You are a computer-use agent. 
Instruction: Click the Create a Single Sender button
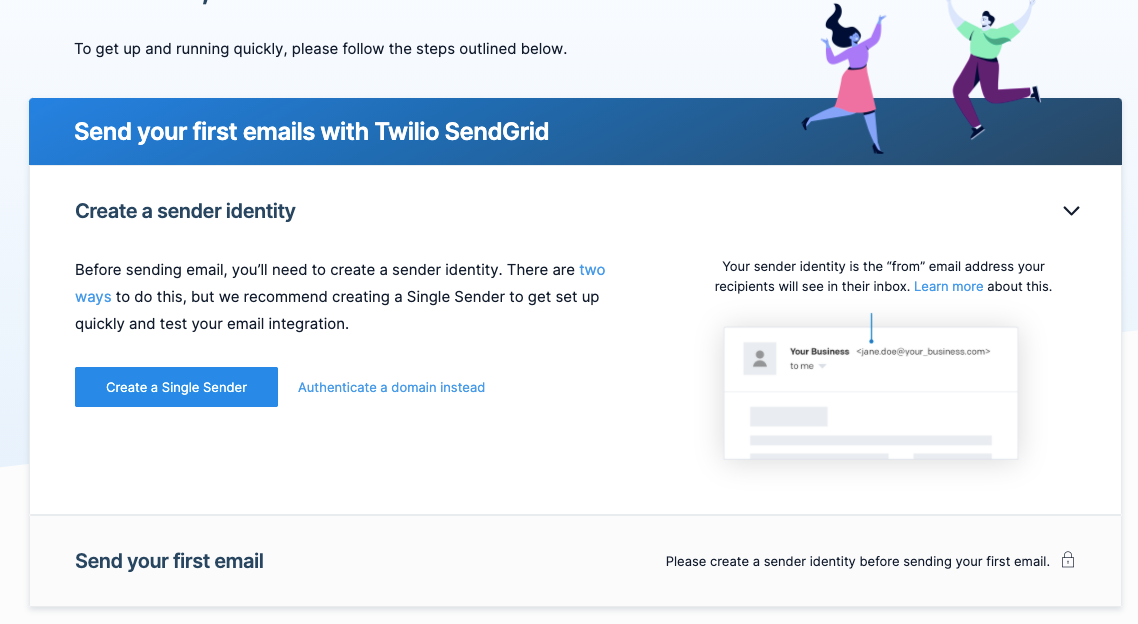coord(176,387)
